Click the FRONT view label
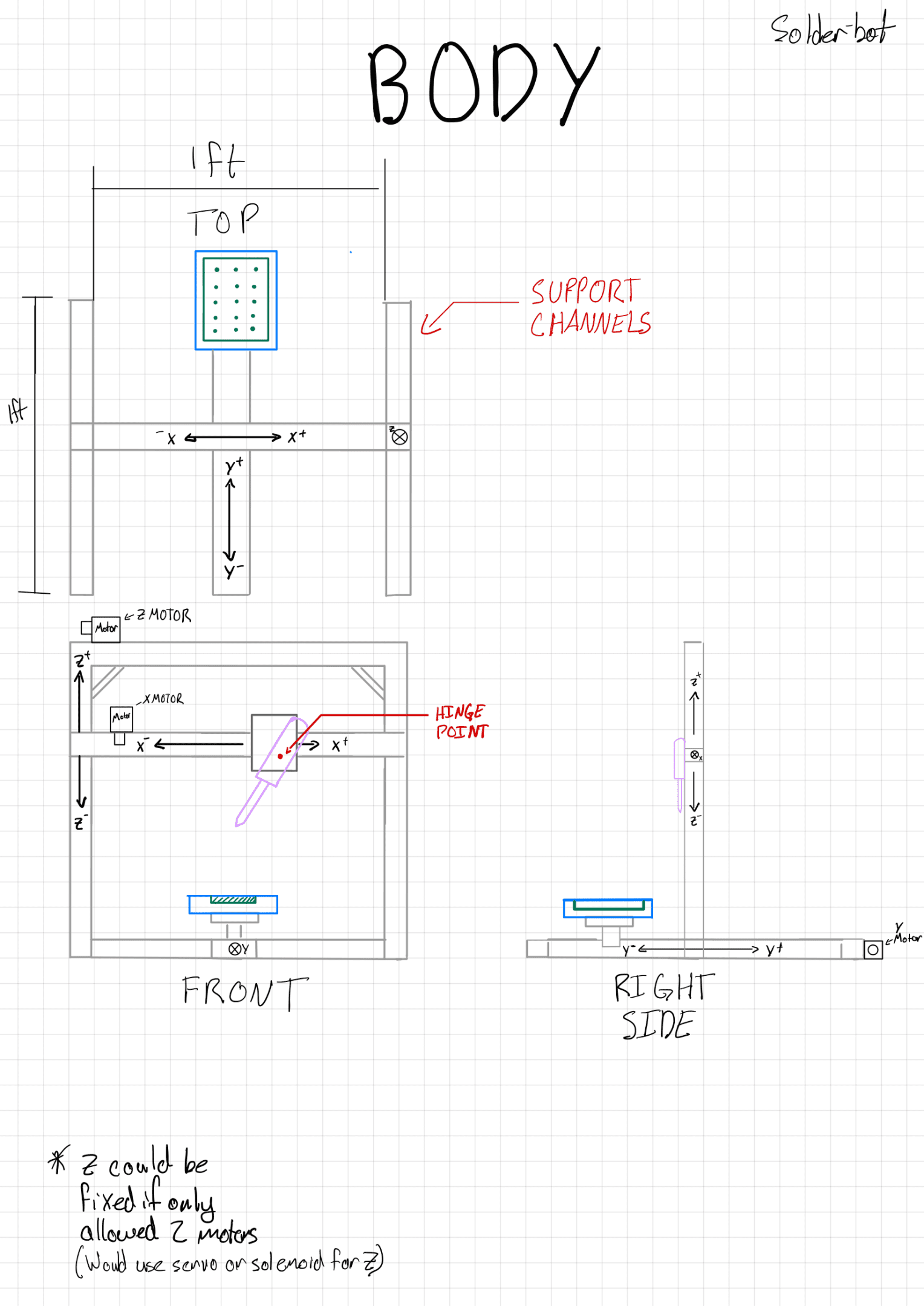Image resolution: width=924 pixels, height=1306 pixels. (246, 992)
